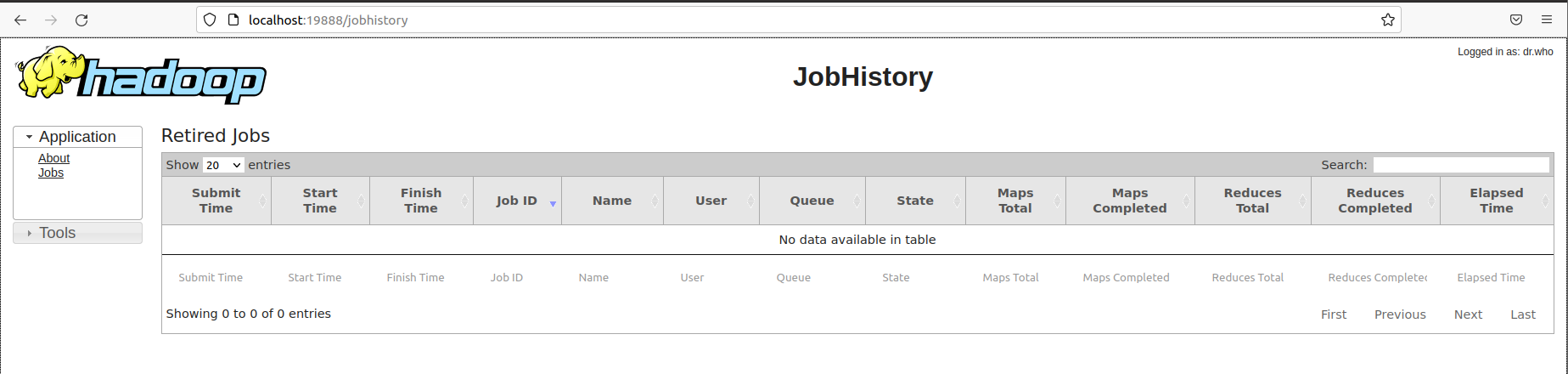Sort by Job ID column header

[x=517, y=201]
